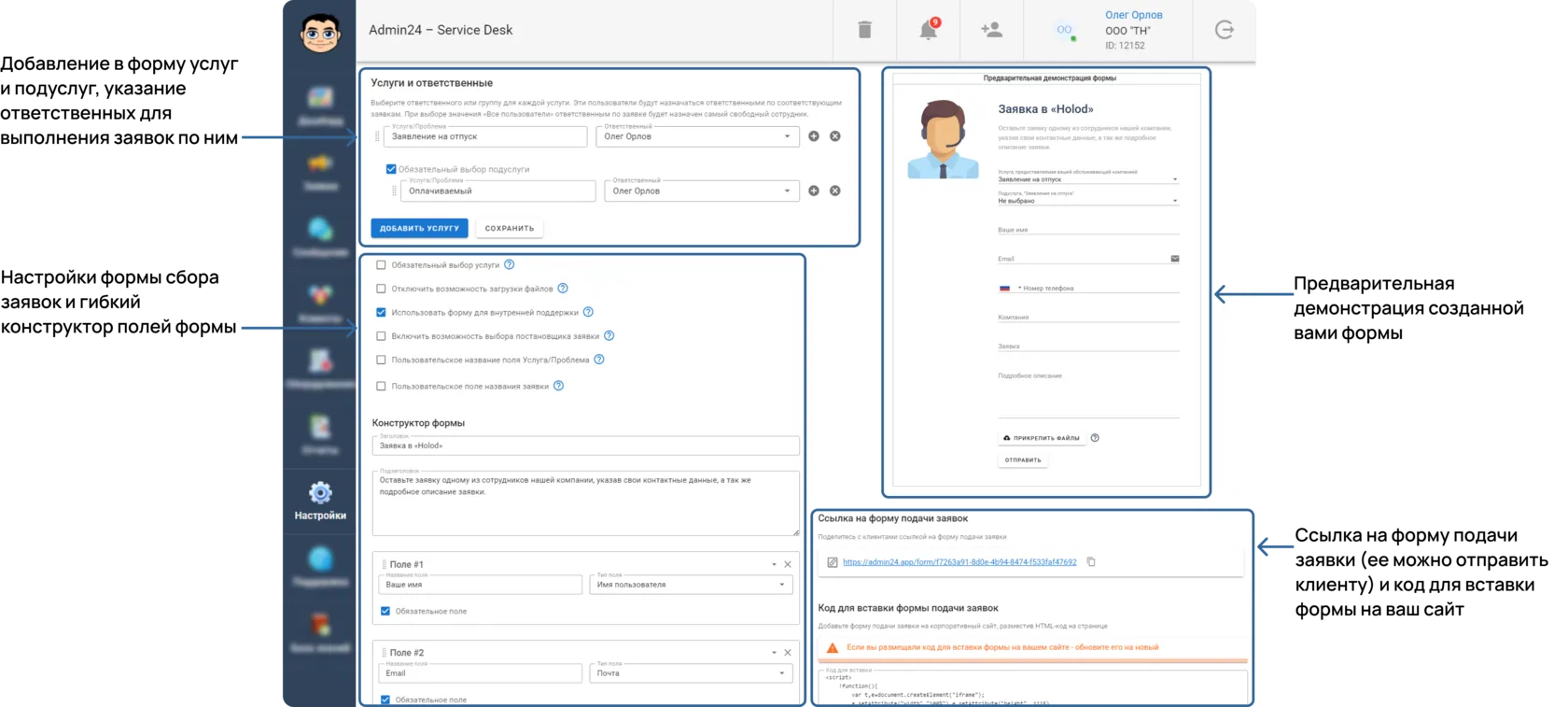Click the СОХРАНИТЬ button
The image size is (1568, 707).
coord(510,228)
